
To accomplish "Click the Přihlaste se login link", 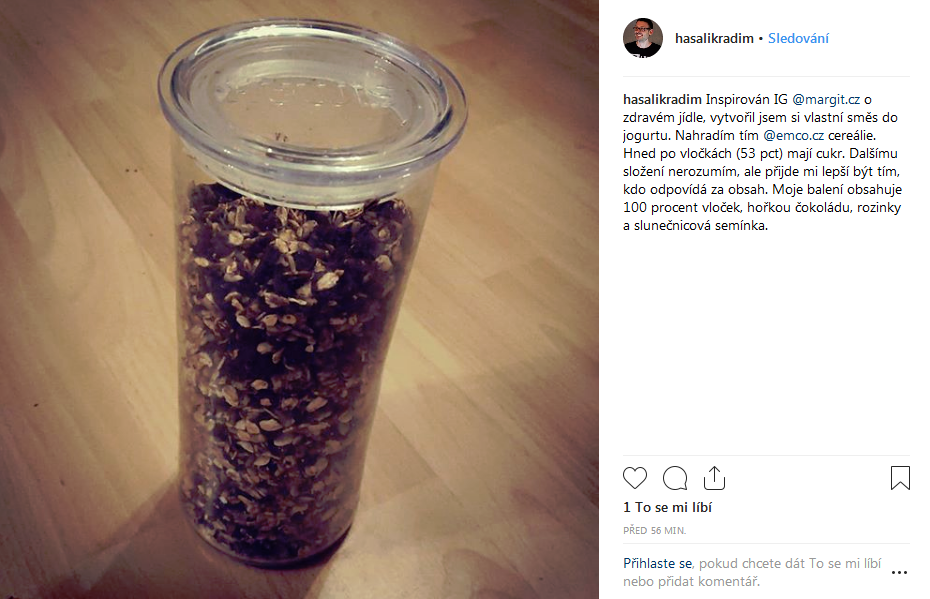I will tap(657, 563).
